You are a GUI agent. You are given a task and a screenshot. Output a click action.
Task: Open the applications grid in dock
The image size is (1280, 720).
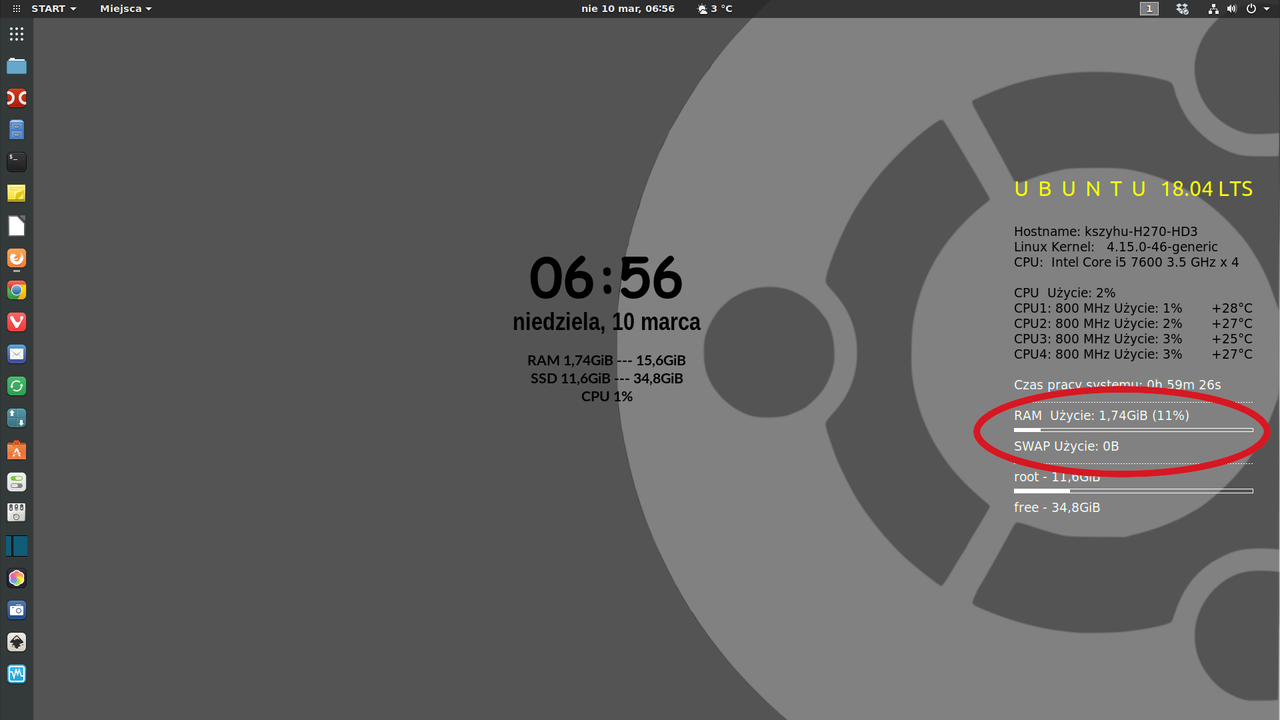(x=16, y=34)
